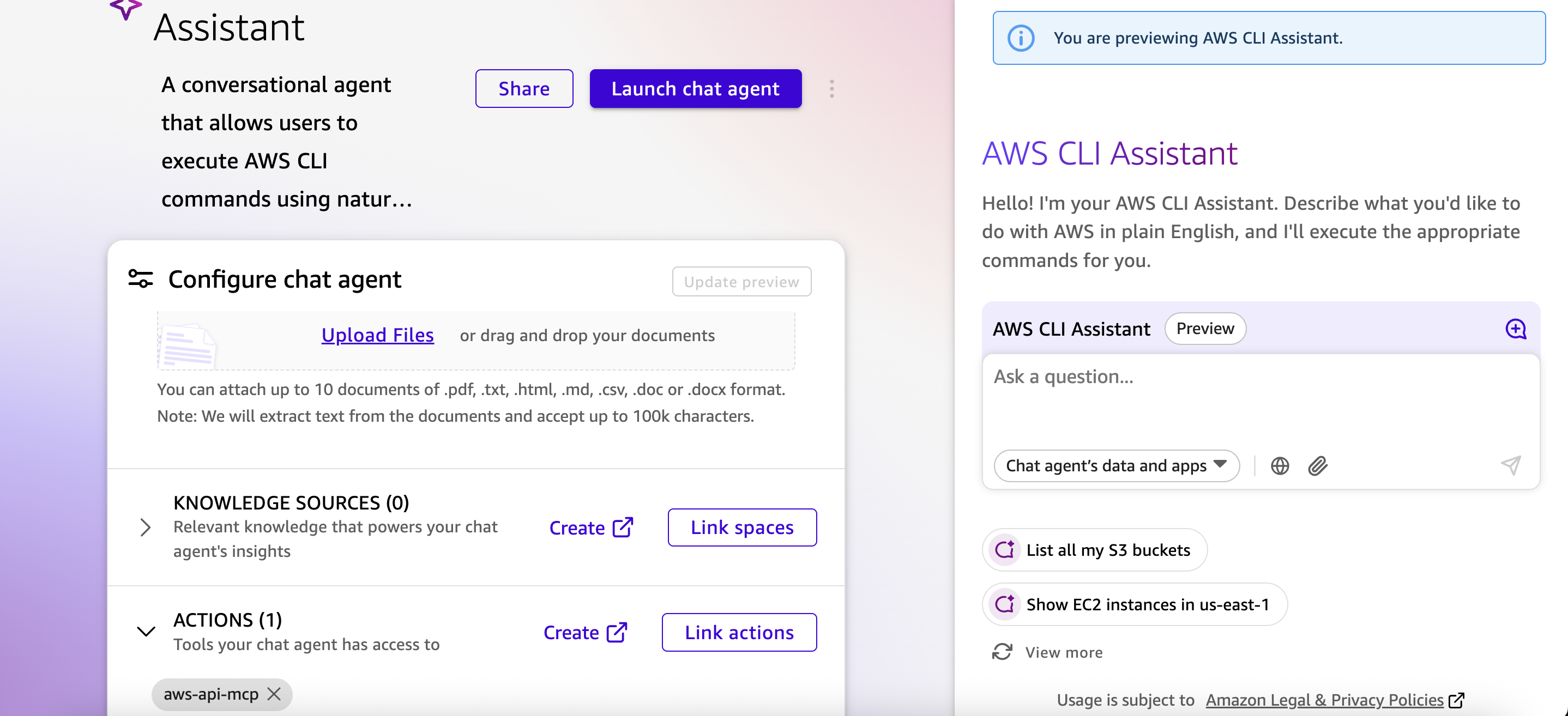The height and width of the screenshot is (716, 1568).
Task: Click the globe web search icon
Action: [x=1280, y=466]
